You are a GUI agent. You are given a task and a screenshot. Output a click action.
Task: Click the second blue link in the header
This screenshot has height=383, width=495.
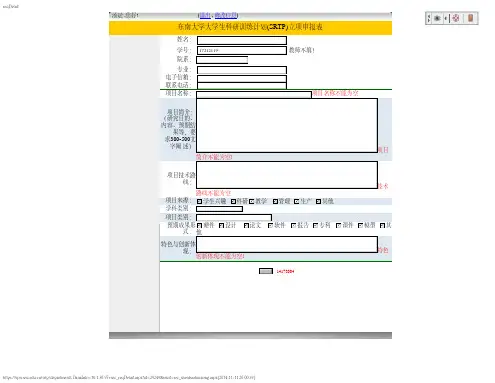point(225,15)
